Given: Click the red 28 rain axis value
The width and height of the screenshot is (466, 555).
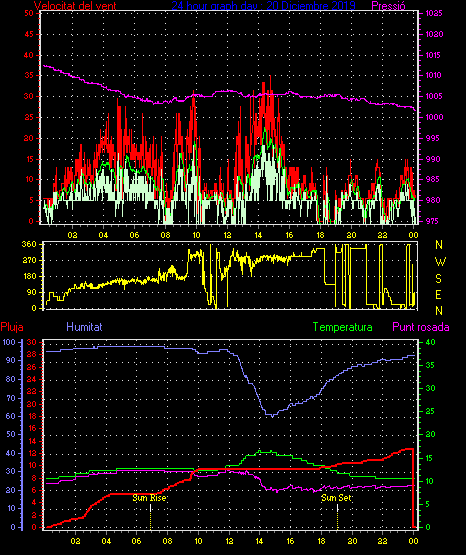Looking at the screenshot, I should 32,354.
